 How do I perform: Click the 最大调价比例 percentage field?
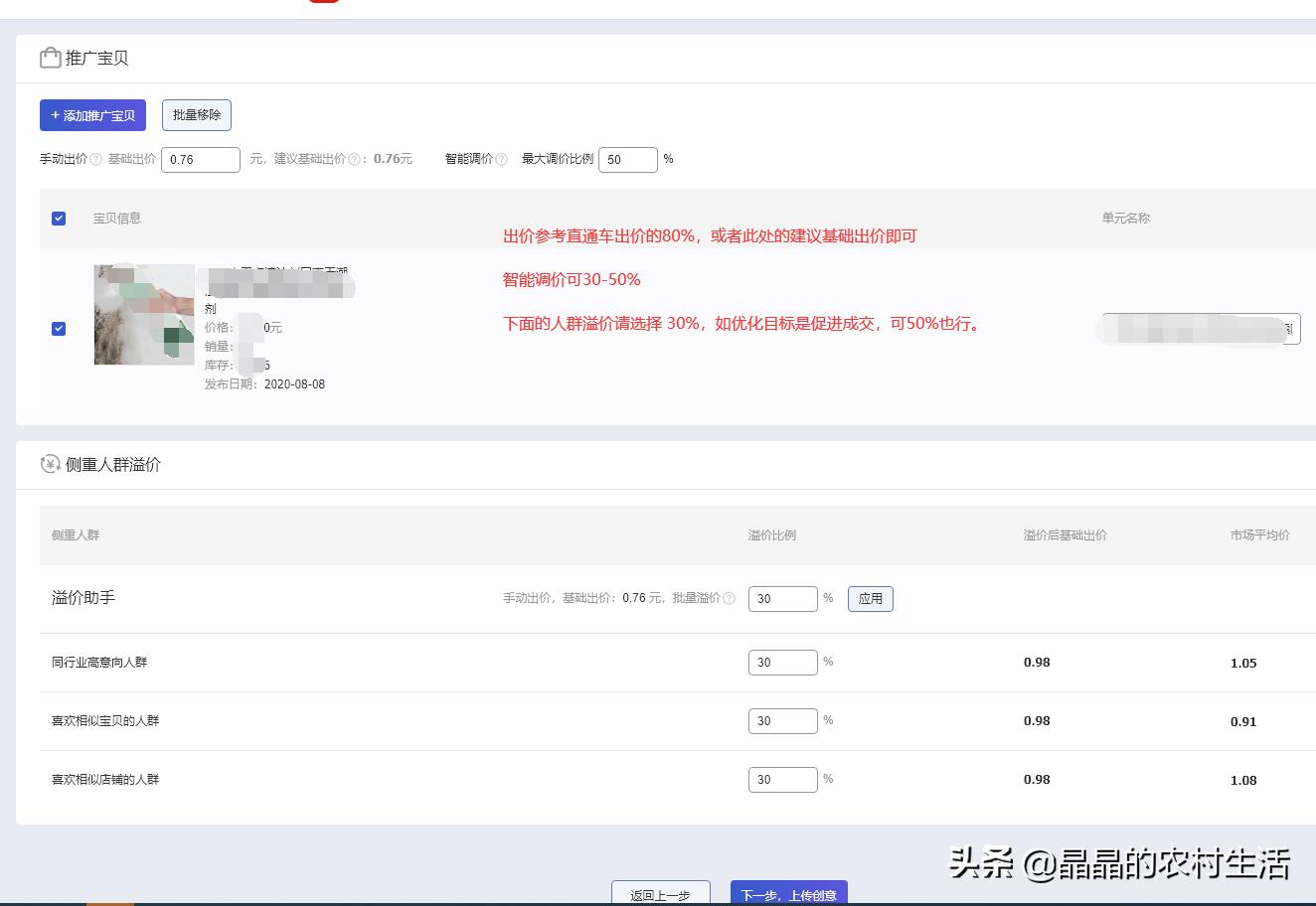628,159
